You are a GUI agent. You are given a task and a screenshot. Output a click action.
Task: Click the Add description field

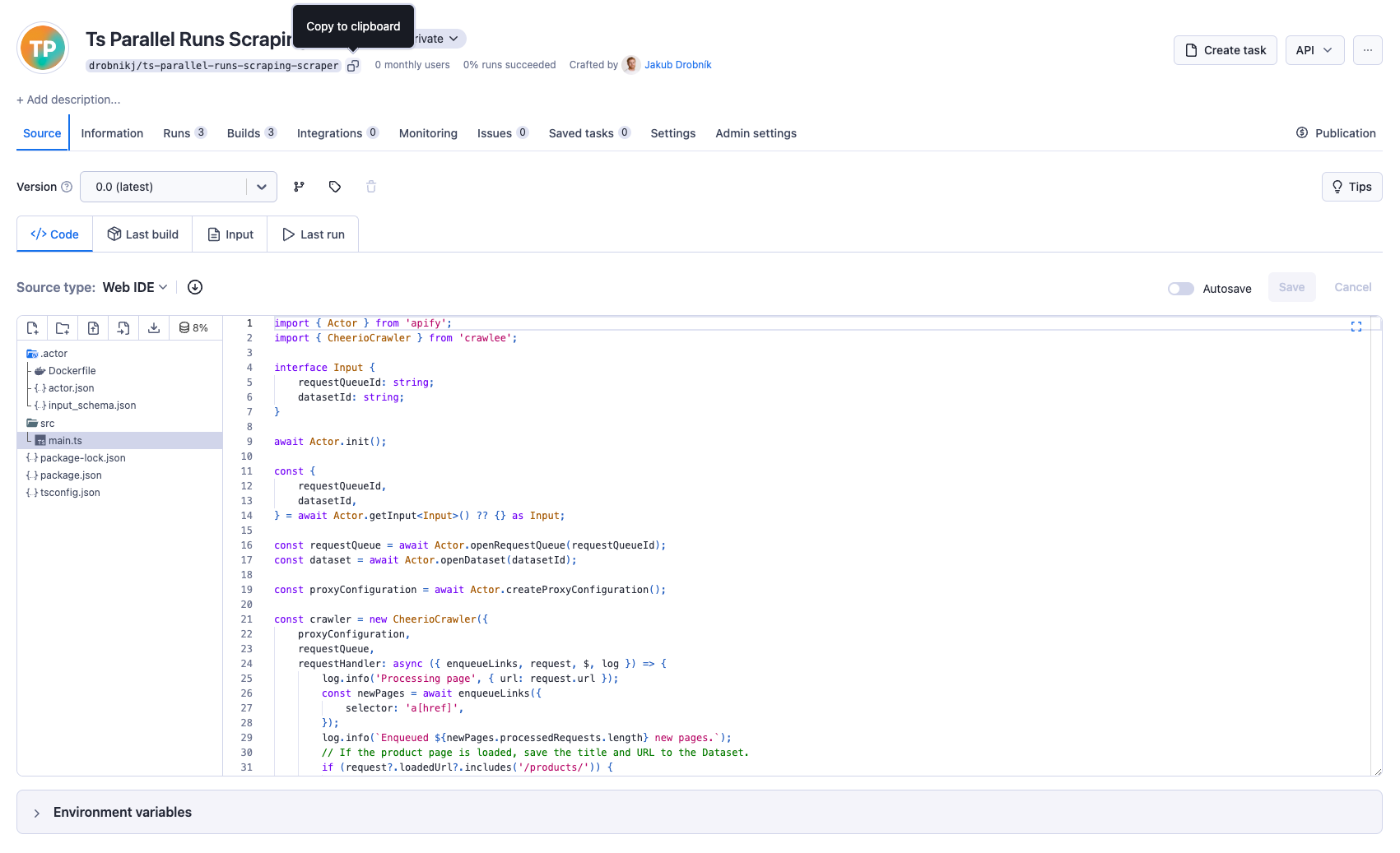[69, 100]
